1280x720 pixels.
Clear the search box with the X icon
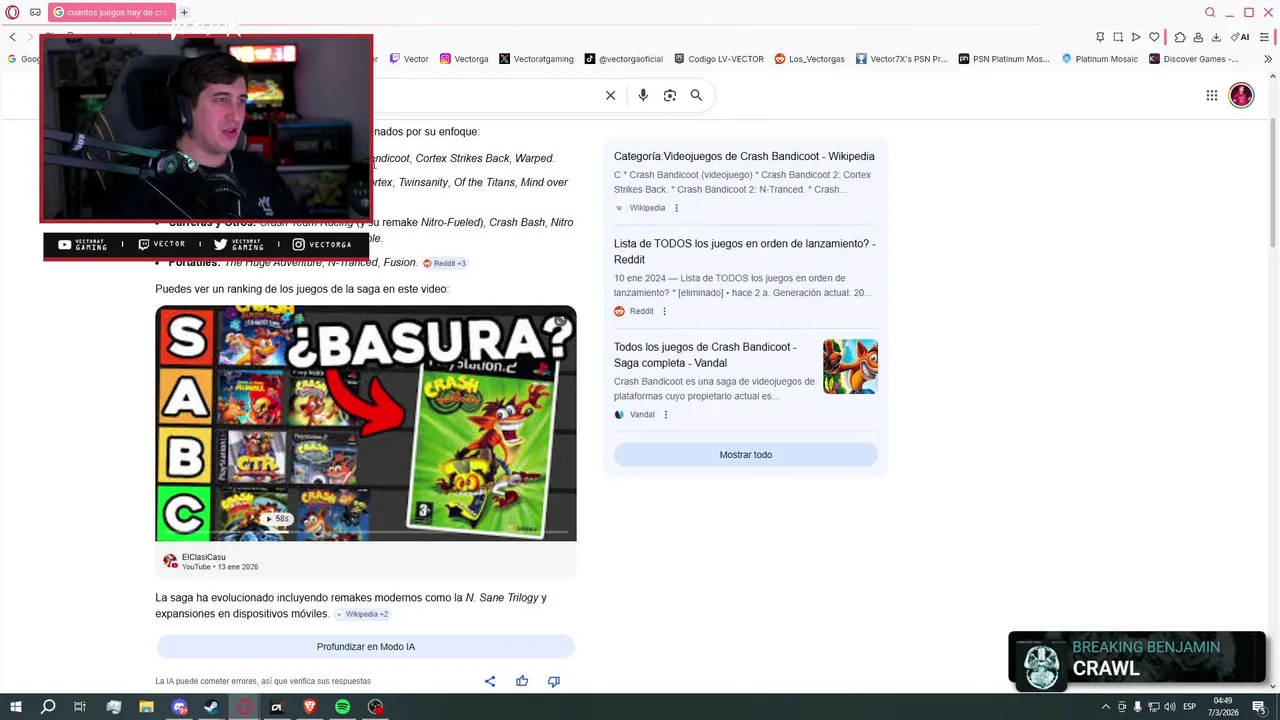611,95
